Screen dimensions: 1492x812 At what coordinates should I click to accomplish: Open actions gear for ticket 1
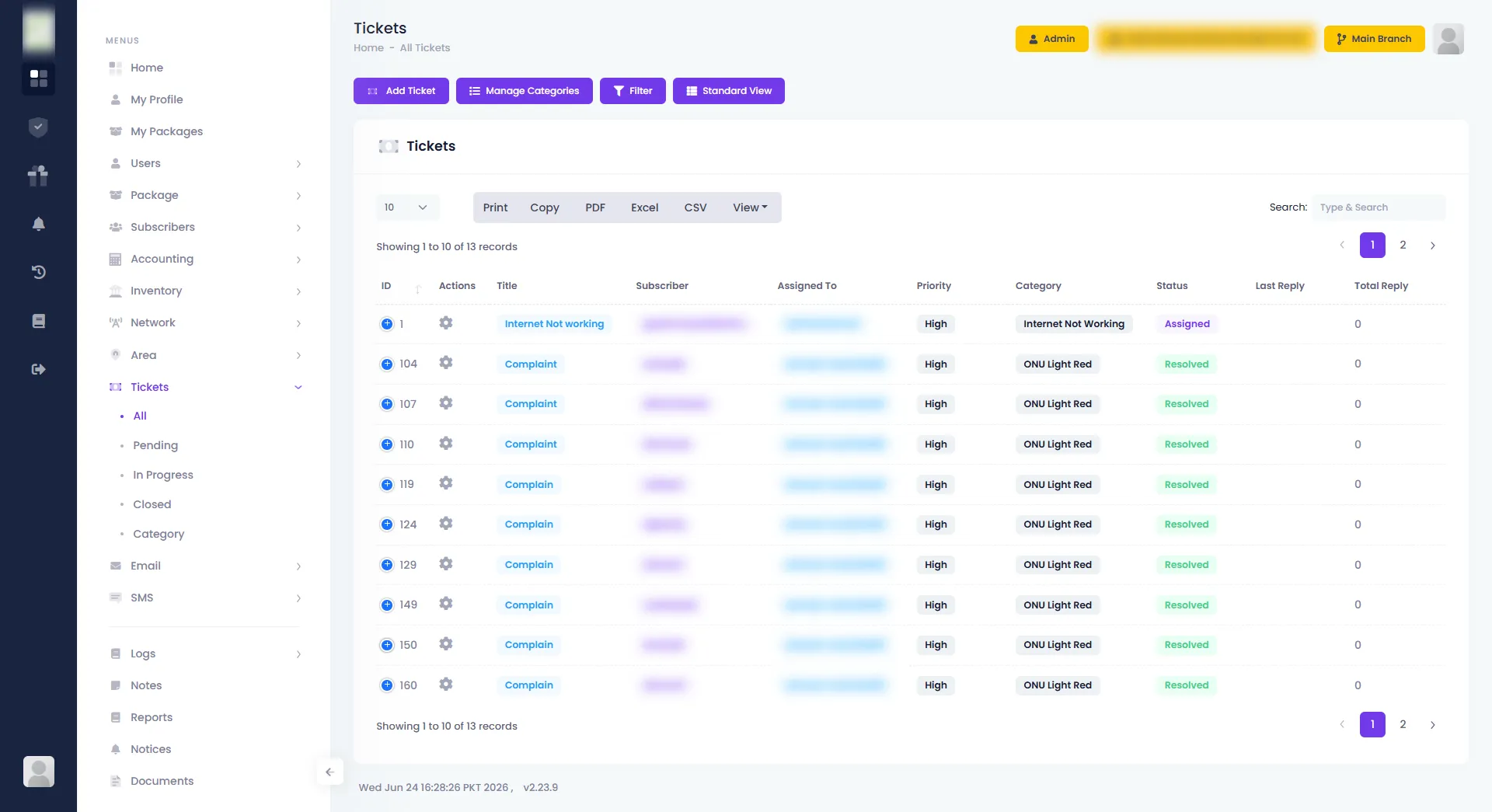(445, 322)
